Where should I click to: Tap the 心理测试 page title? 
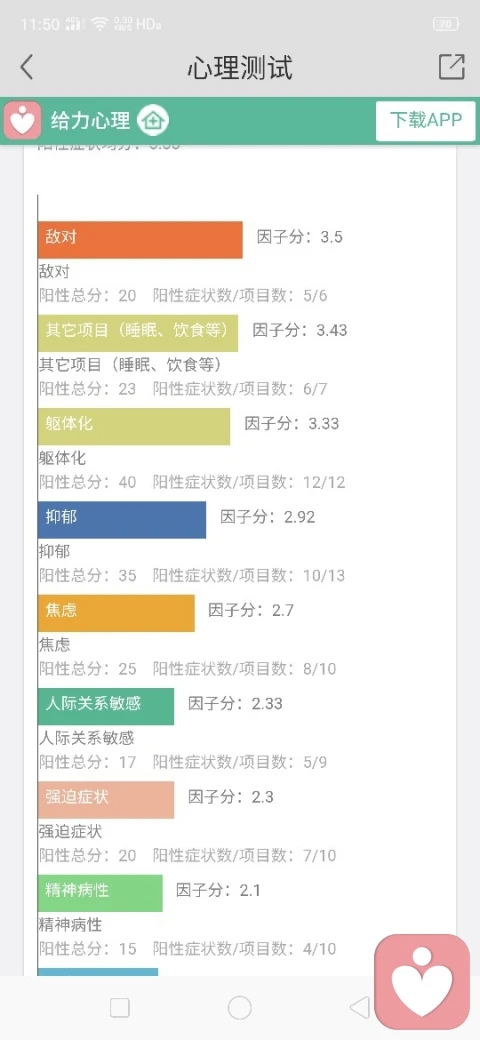pos(239,68)
